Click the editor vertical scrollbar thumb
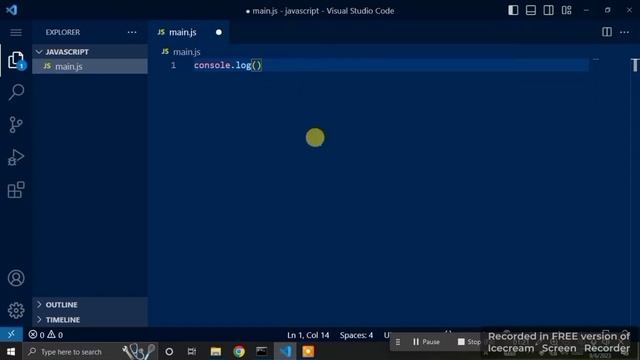Viewport: 640px width, 360px height. pyautogui.click(x=635, y=65)
